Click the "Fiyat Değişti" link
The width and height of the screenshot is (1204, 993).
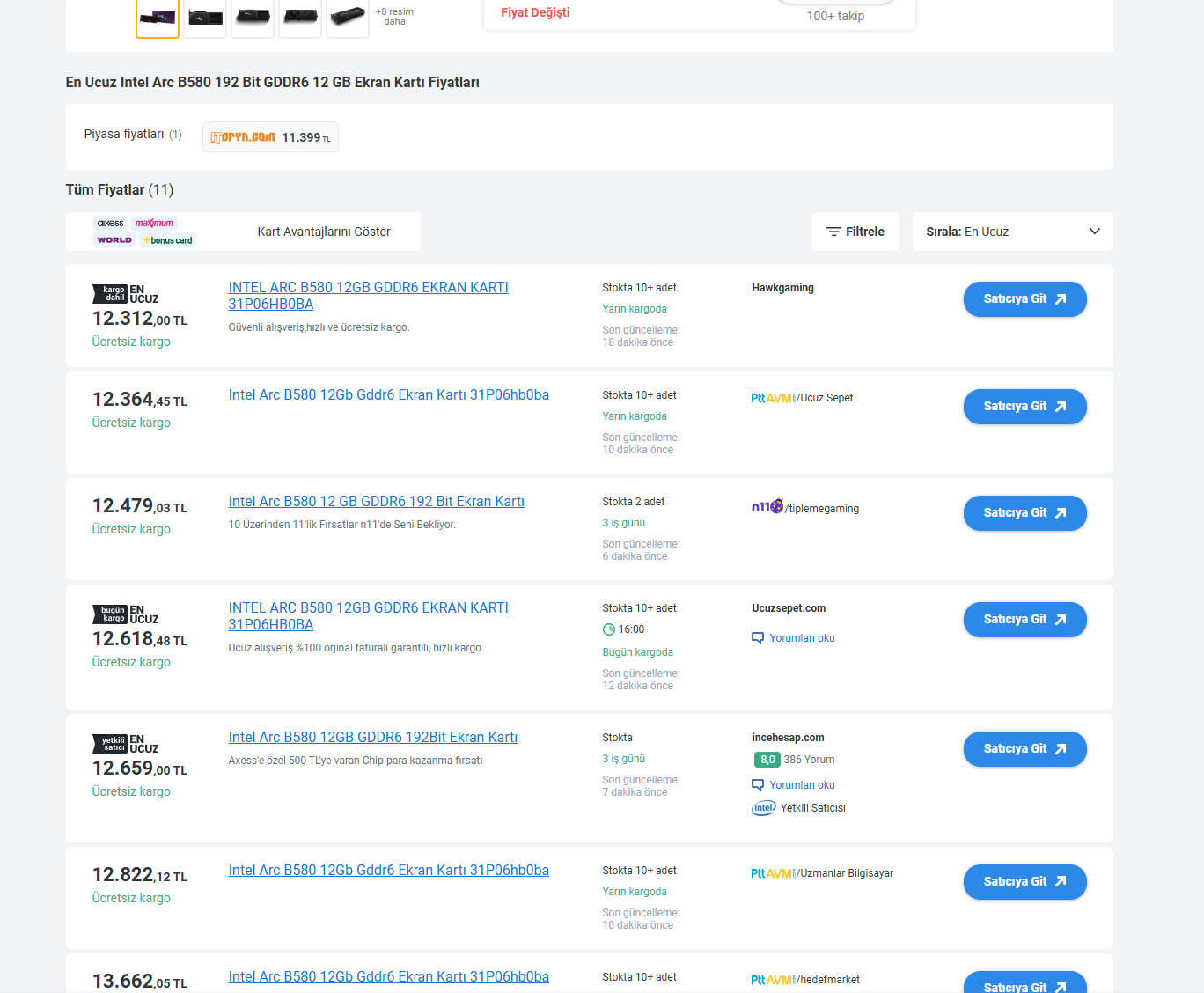tap(535, 12)
